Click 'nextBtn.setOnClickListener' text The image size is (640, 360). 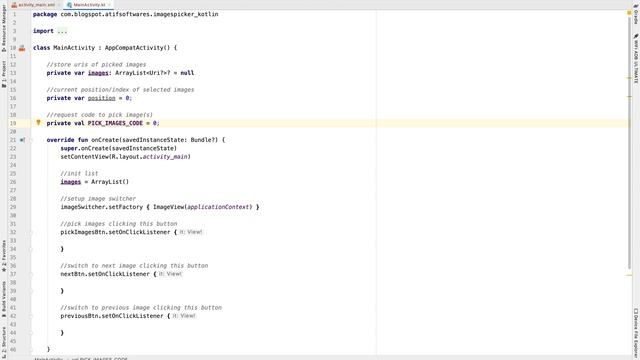point(105,274)
